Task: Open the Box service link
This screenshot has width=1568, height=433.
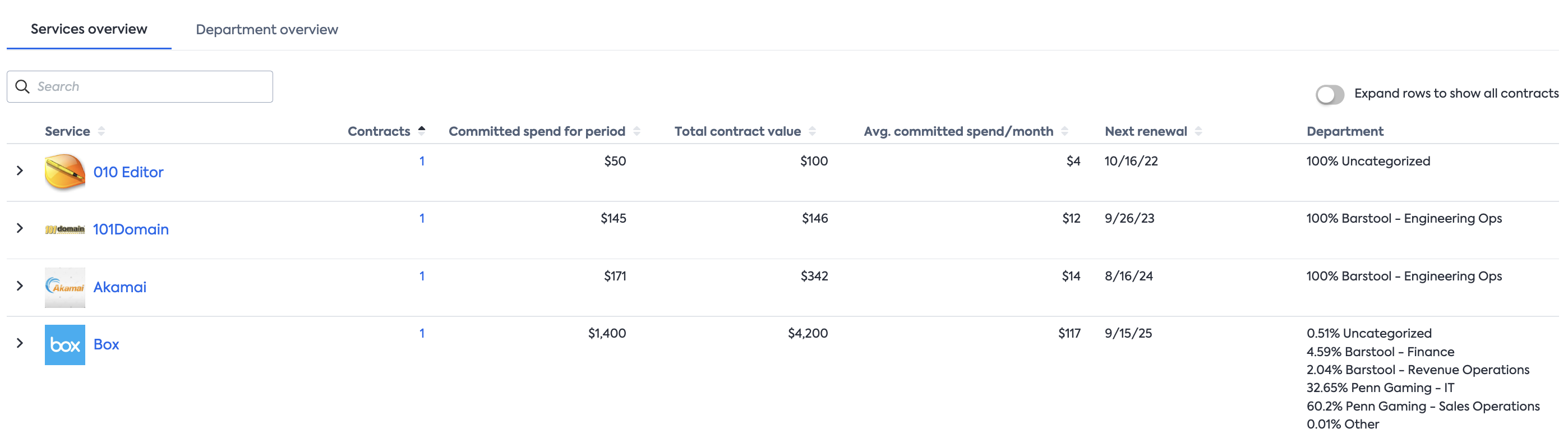Action: pyautogui.click(x=107, y=344)
